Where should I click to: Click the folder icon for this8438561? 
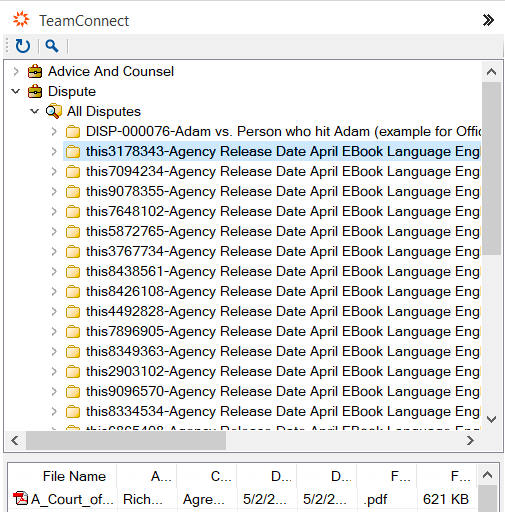(73, 272)
